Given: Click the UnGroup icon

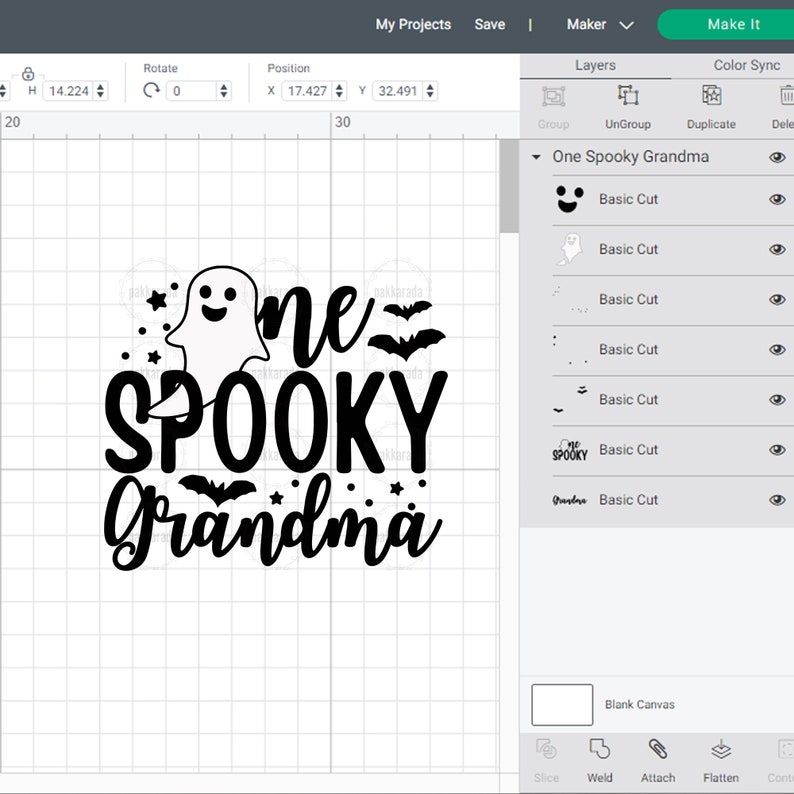Looking at the screenshot, I should (x=628, y=95).
